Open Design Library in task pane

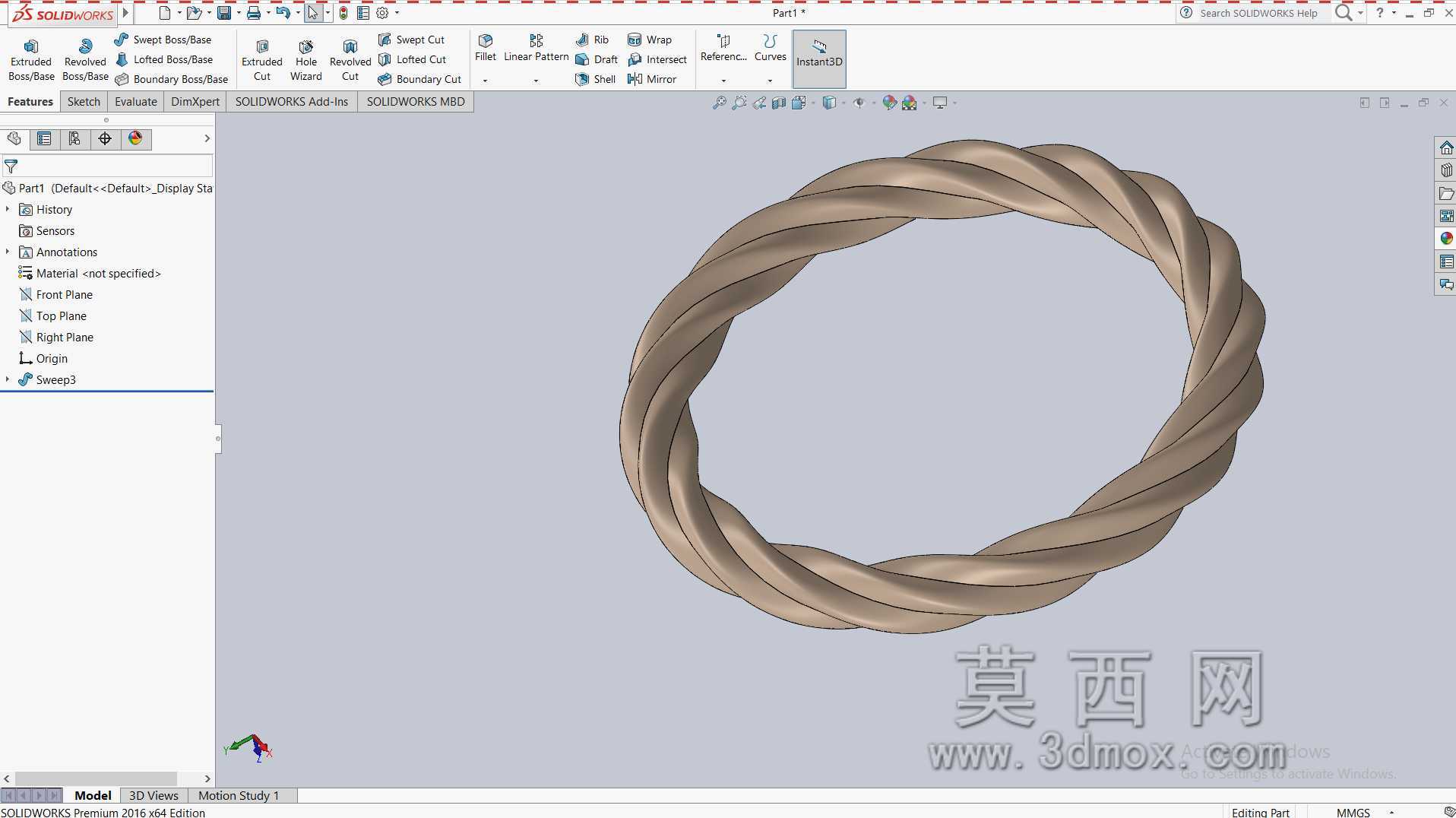pyautogui.click(x=1446, y=170)
